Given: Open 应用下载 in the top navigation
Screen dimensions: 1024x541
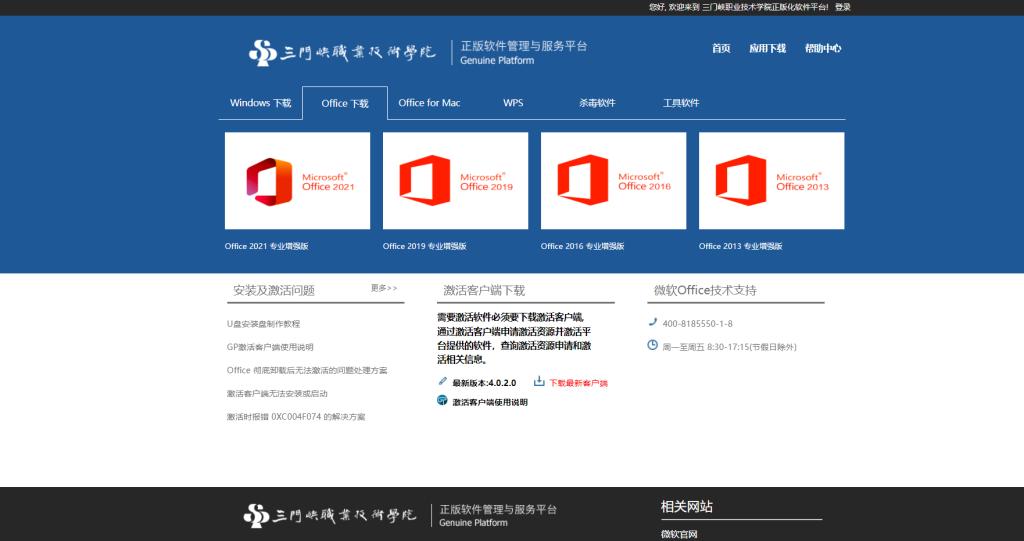Looking at the screenshot, I should pyautogui.click(x=767, y=48).
